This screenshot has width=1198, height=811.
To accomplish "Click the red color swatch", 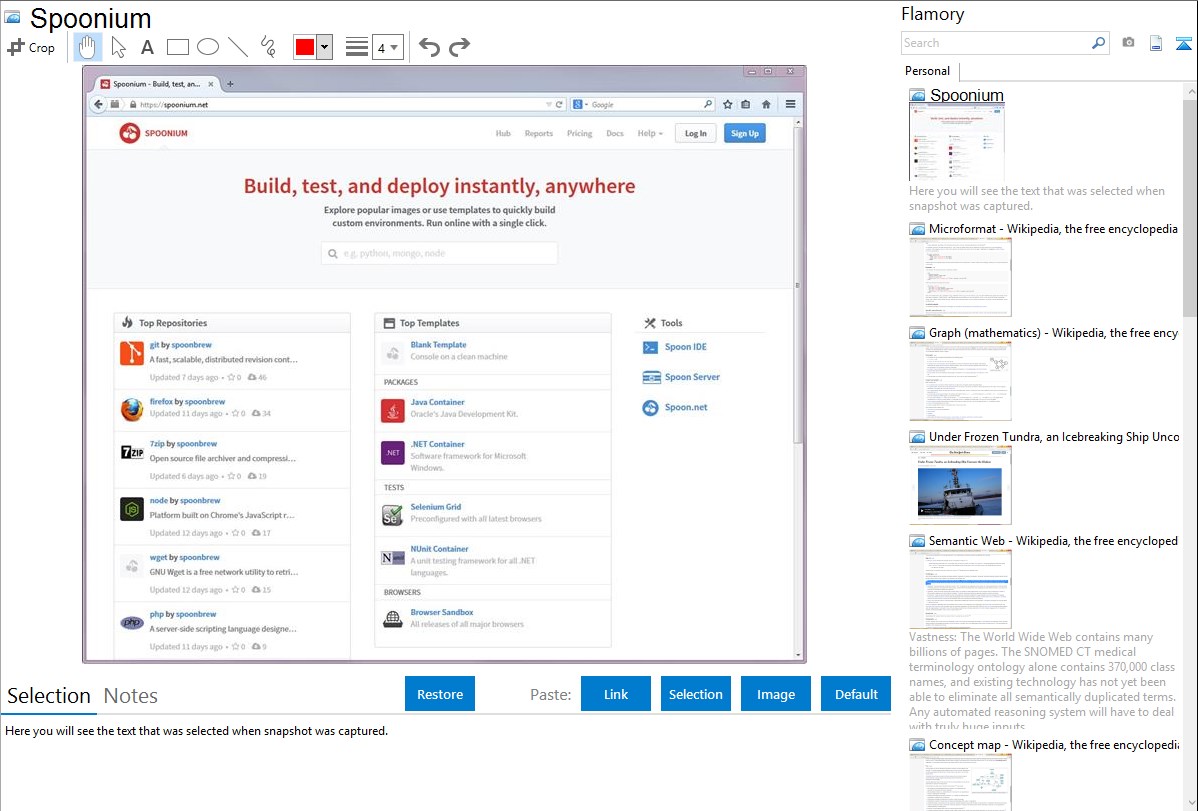I will (x=305, y=47).
